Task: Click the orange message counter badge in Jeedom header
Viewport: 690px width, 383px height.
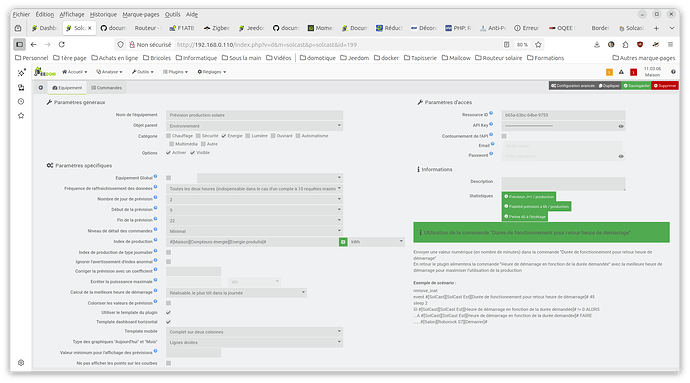Action: (x=609, y=72)
